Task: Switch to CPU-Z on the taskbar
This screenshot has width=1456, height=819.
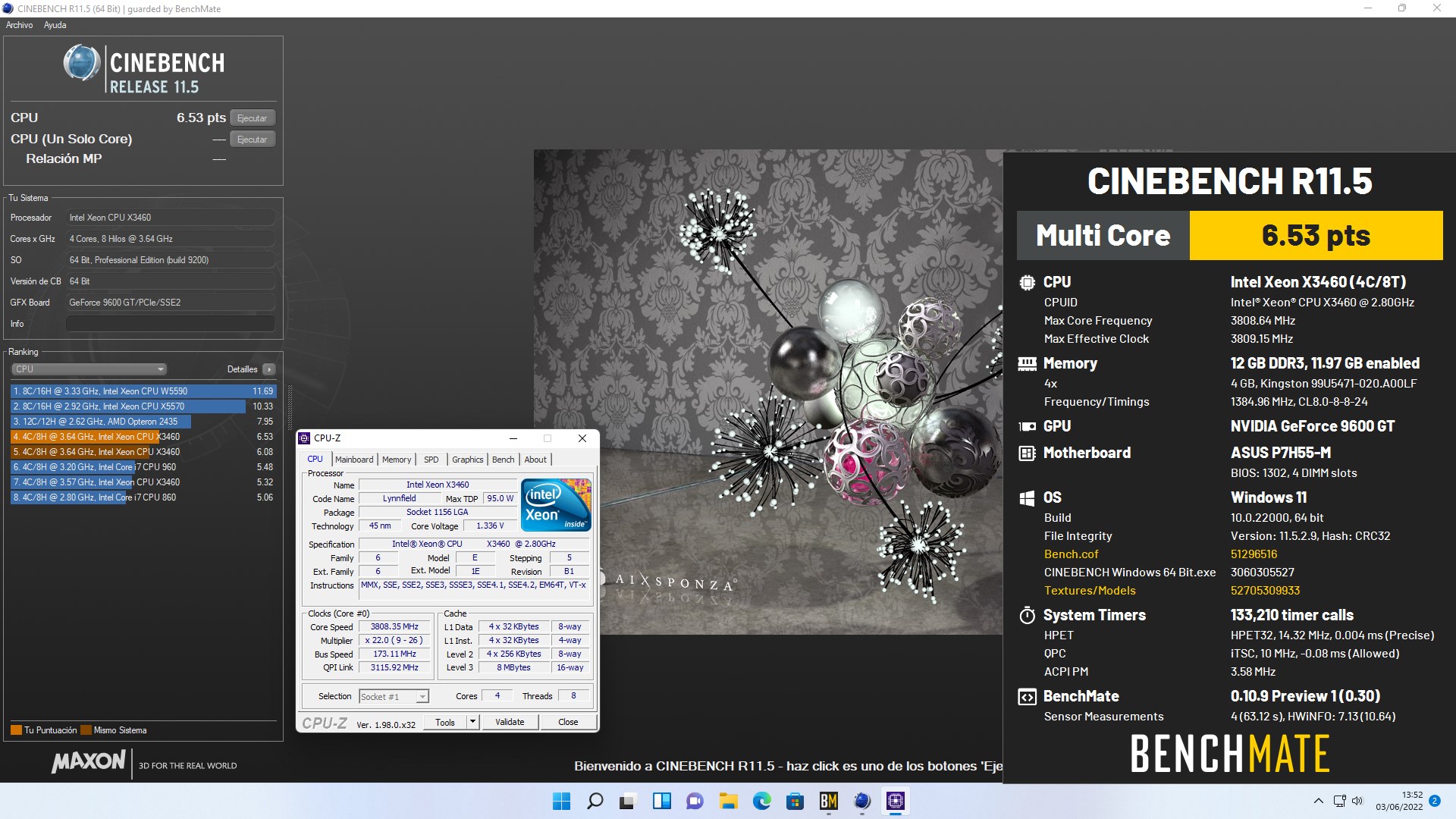Action: click(896, 802)
